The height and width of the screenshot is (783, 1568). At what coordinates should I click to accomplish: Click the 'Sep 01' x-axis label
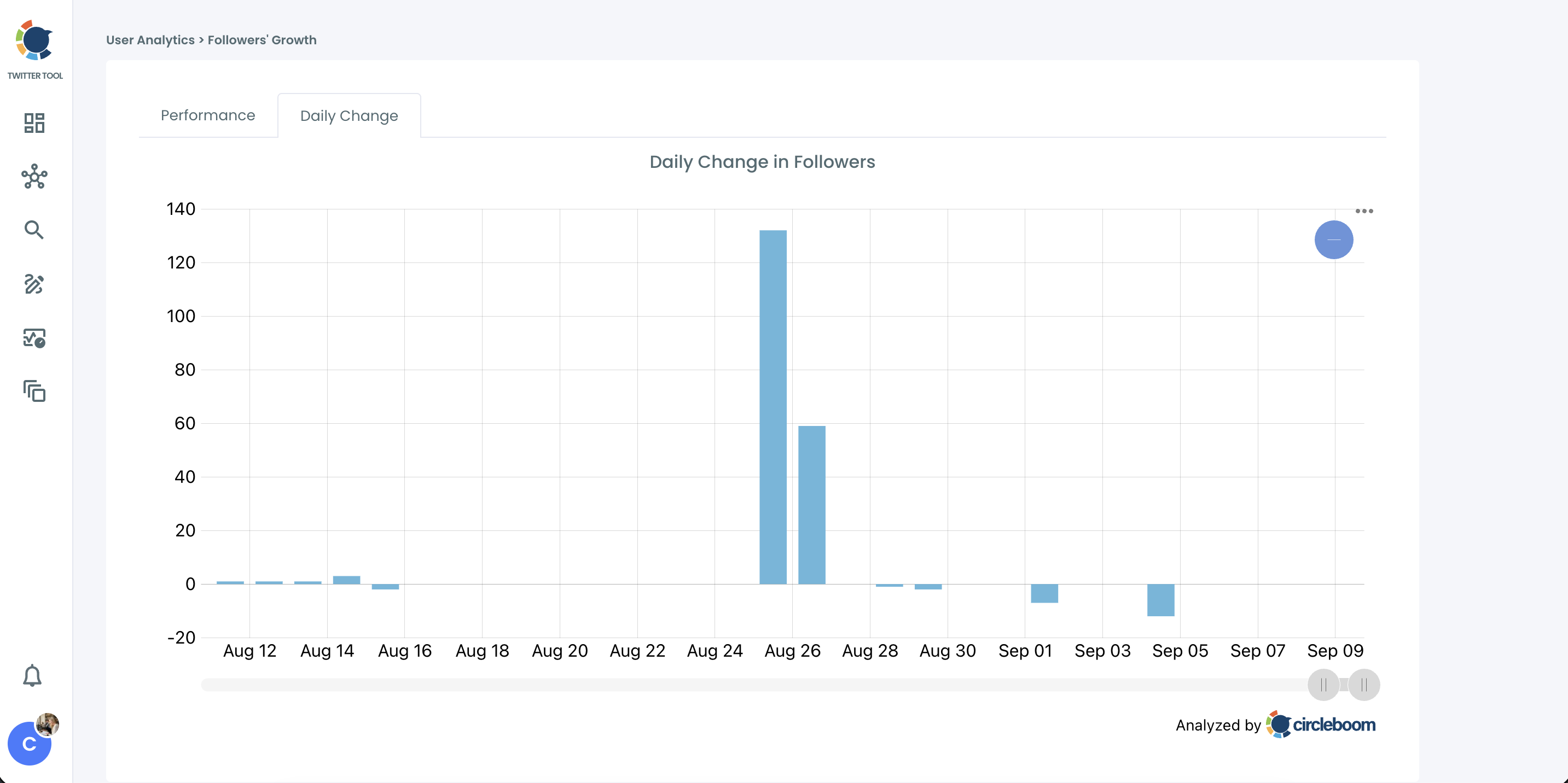coord(1025,651)
